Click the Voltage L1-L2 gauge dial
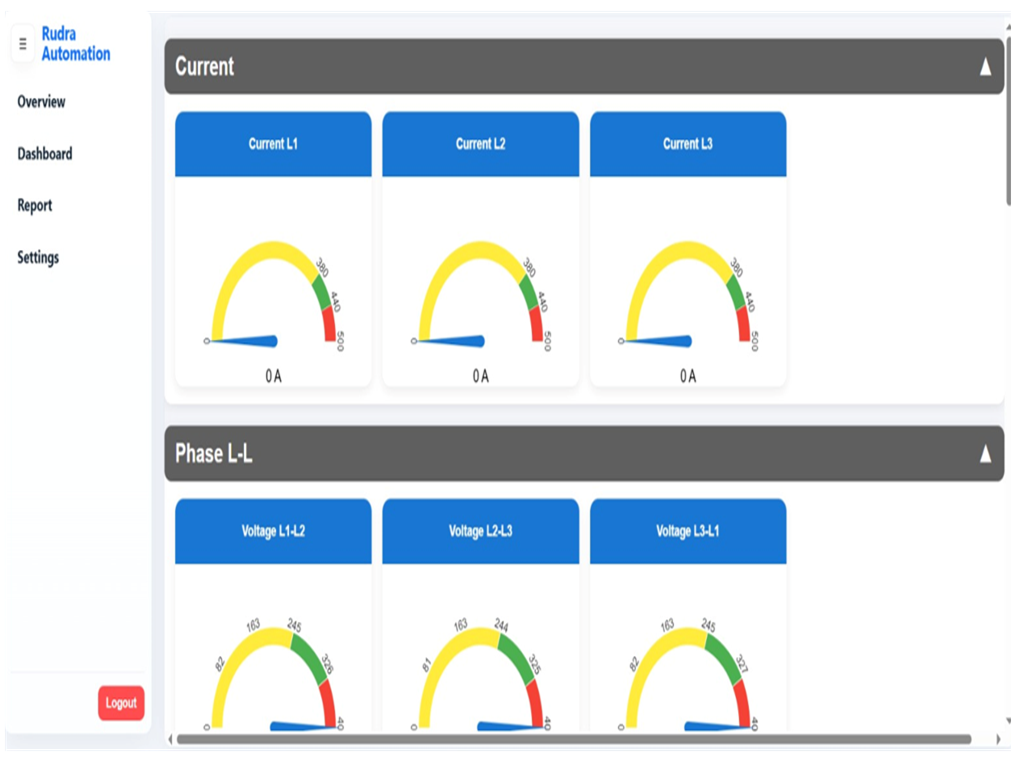Screen dimensions: 1024x768 (x=274, y=676)
